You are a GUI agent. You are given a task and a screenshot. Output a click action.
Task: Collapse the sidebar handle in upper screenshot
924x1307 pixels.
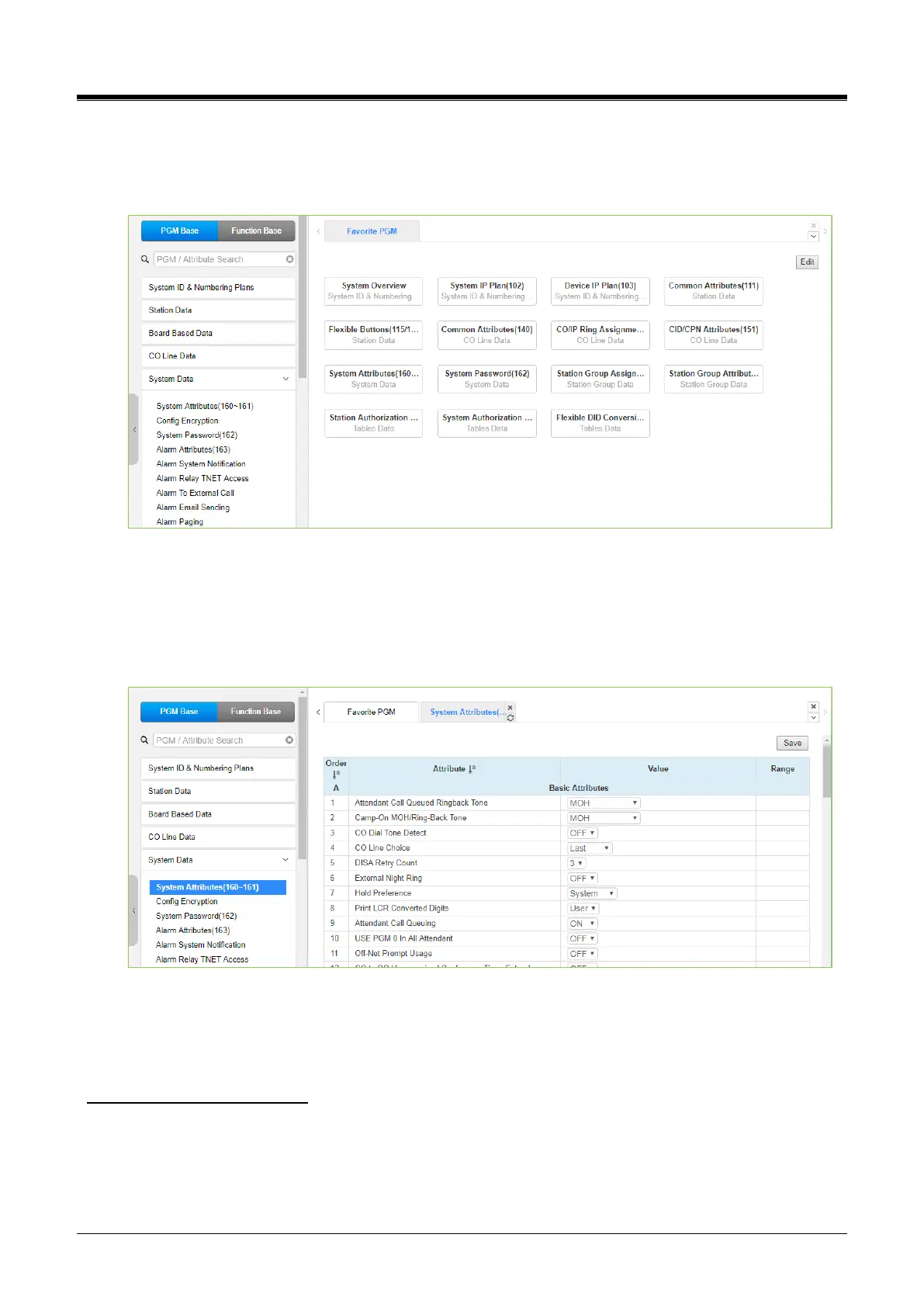133,429
